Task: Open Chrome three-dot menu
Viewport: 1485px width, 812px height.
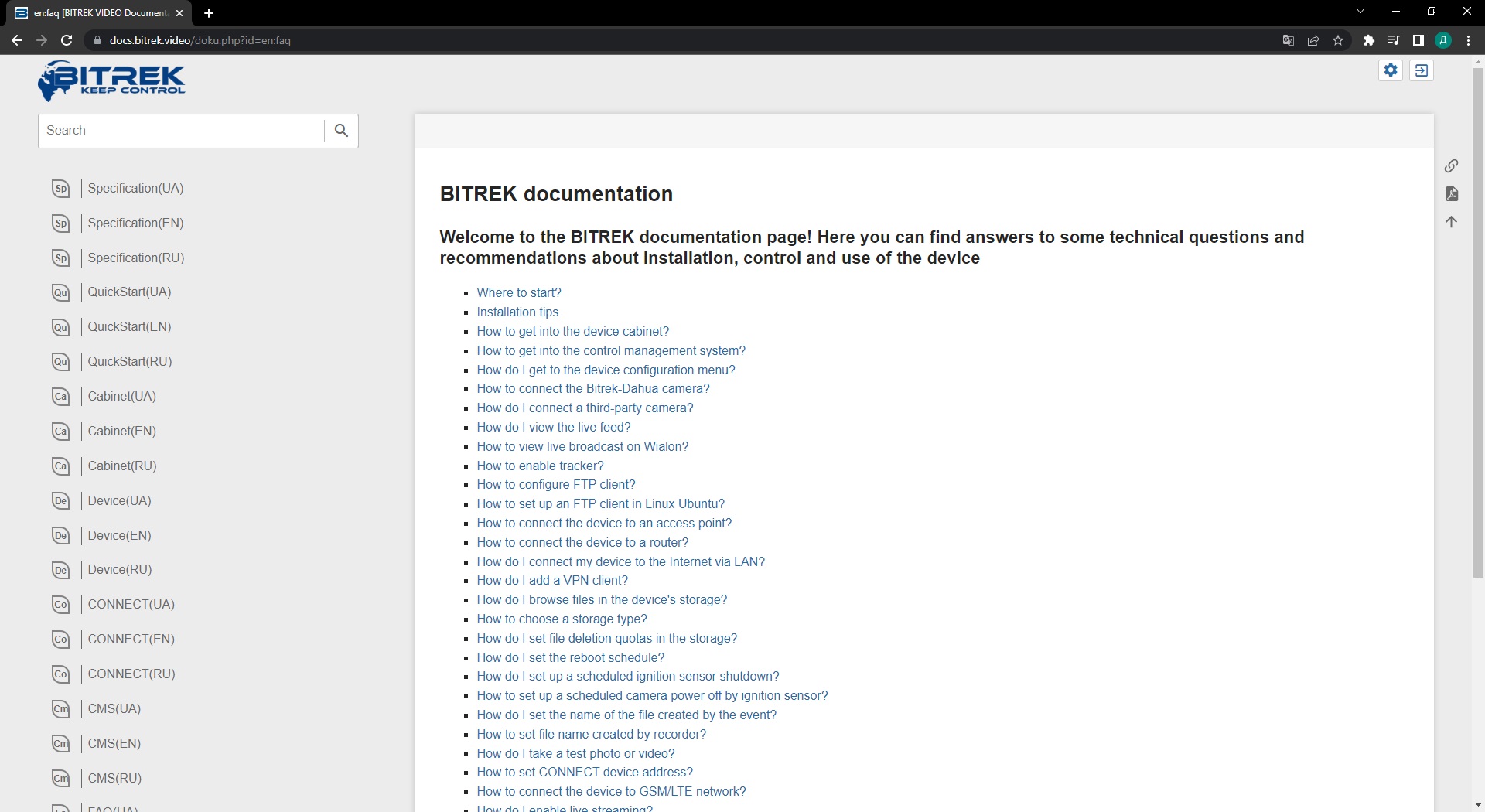Action: click(1468, 40)
